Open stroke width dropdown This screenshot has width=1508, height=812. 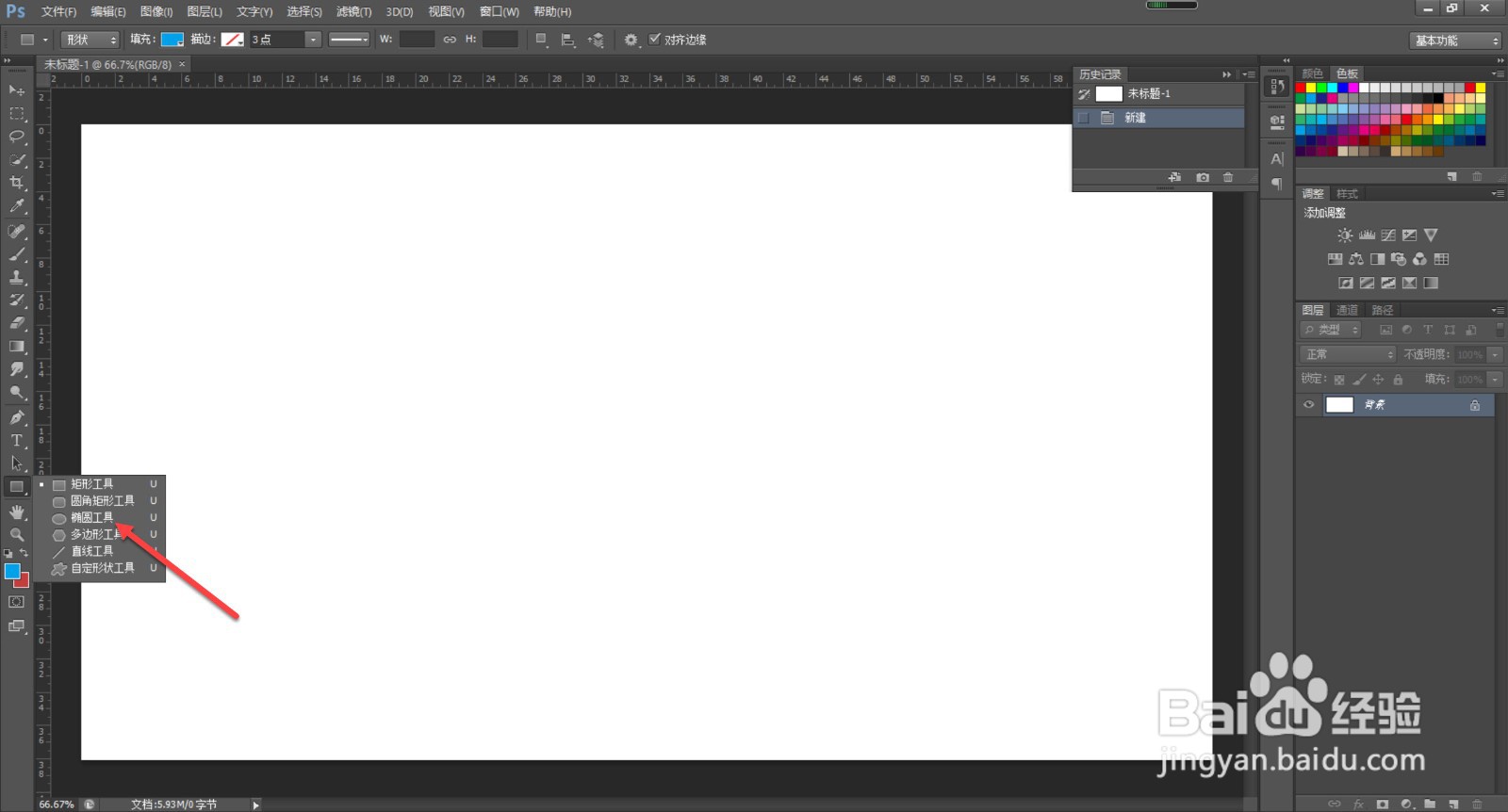click(314, 40)
